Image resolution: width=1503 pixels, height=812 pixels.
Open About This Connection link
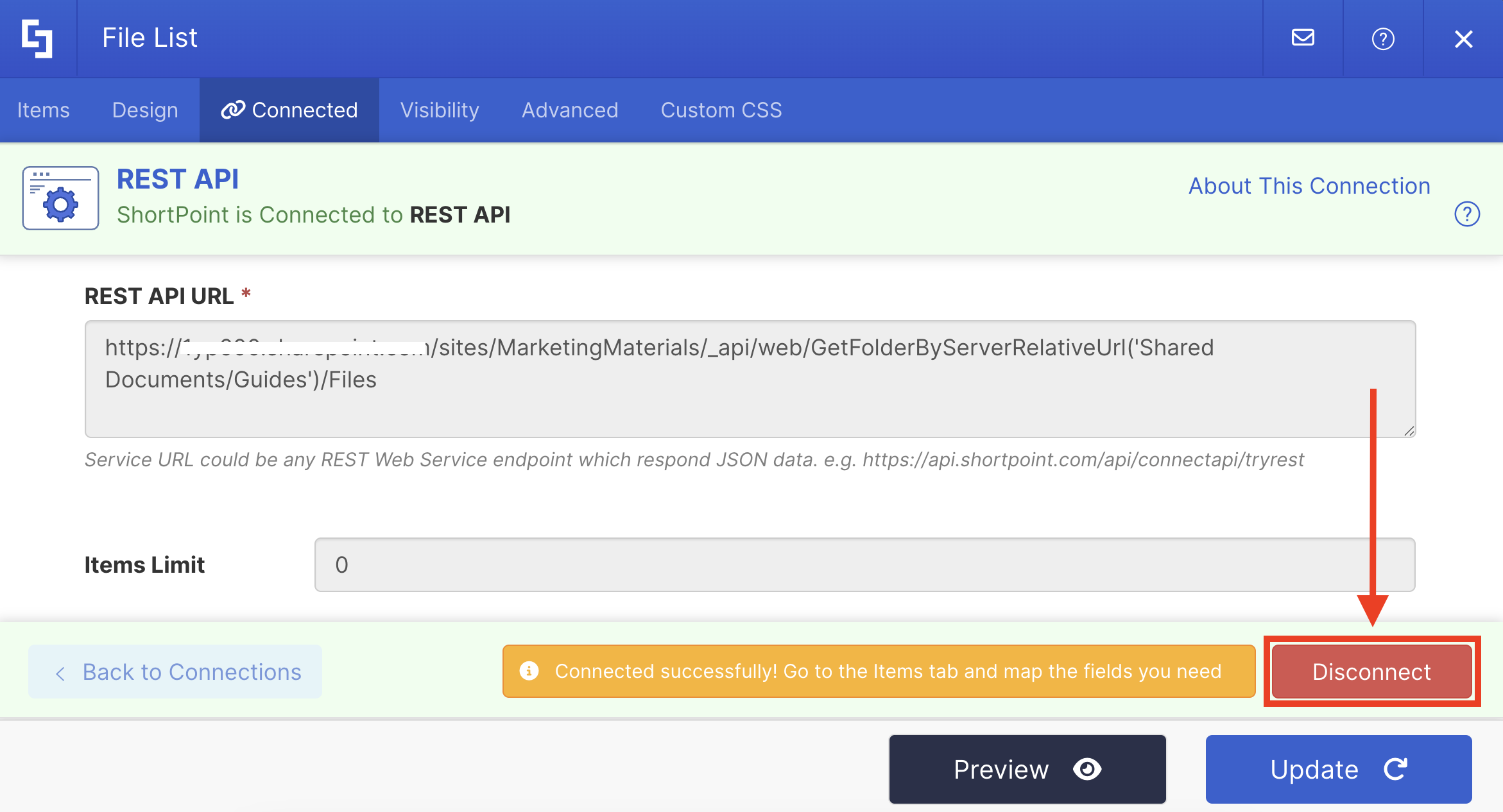click(1309, 186)
